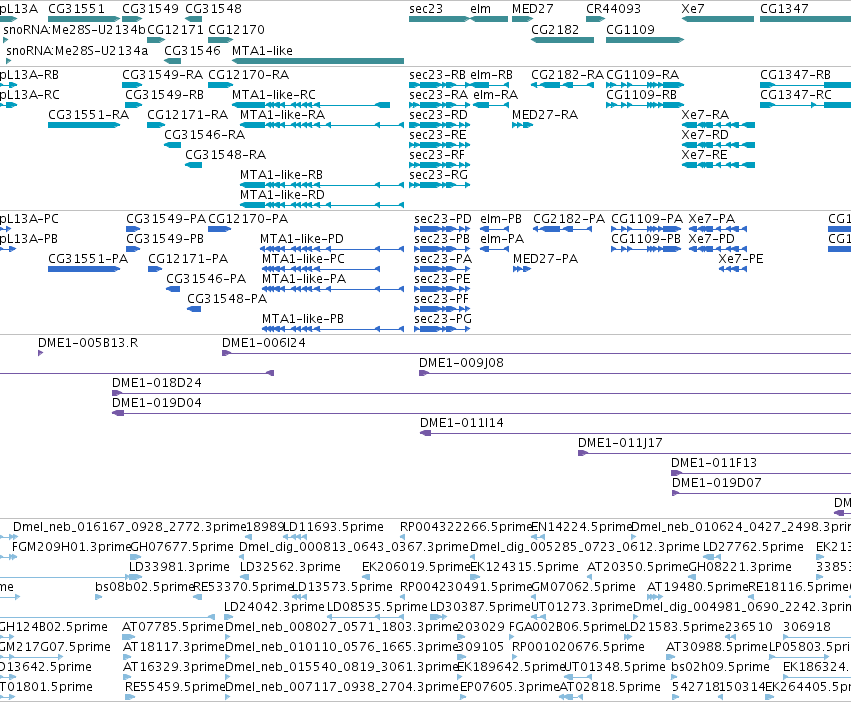Click the MED27 gene label

(532, 9)
